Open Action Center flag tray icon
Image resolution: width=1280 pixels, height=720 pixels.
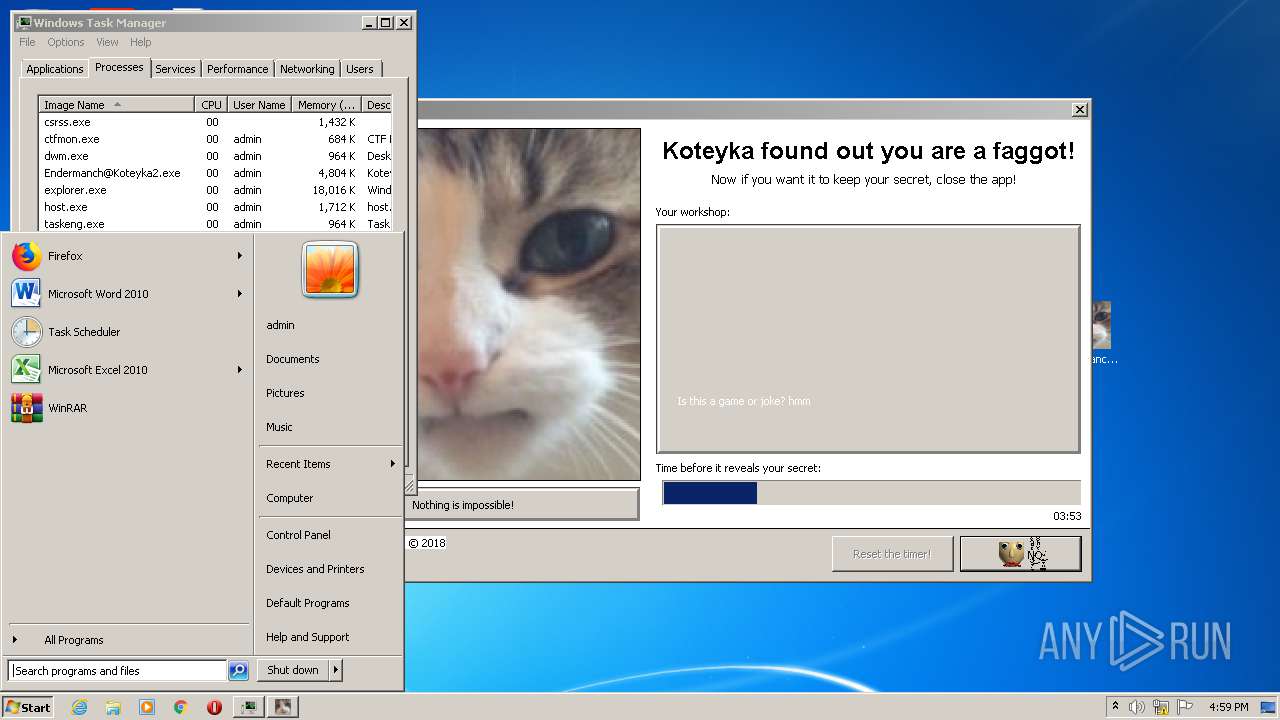pyautogui.click(x=1185, y=707)
